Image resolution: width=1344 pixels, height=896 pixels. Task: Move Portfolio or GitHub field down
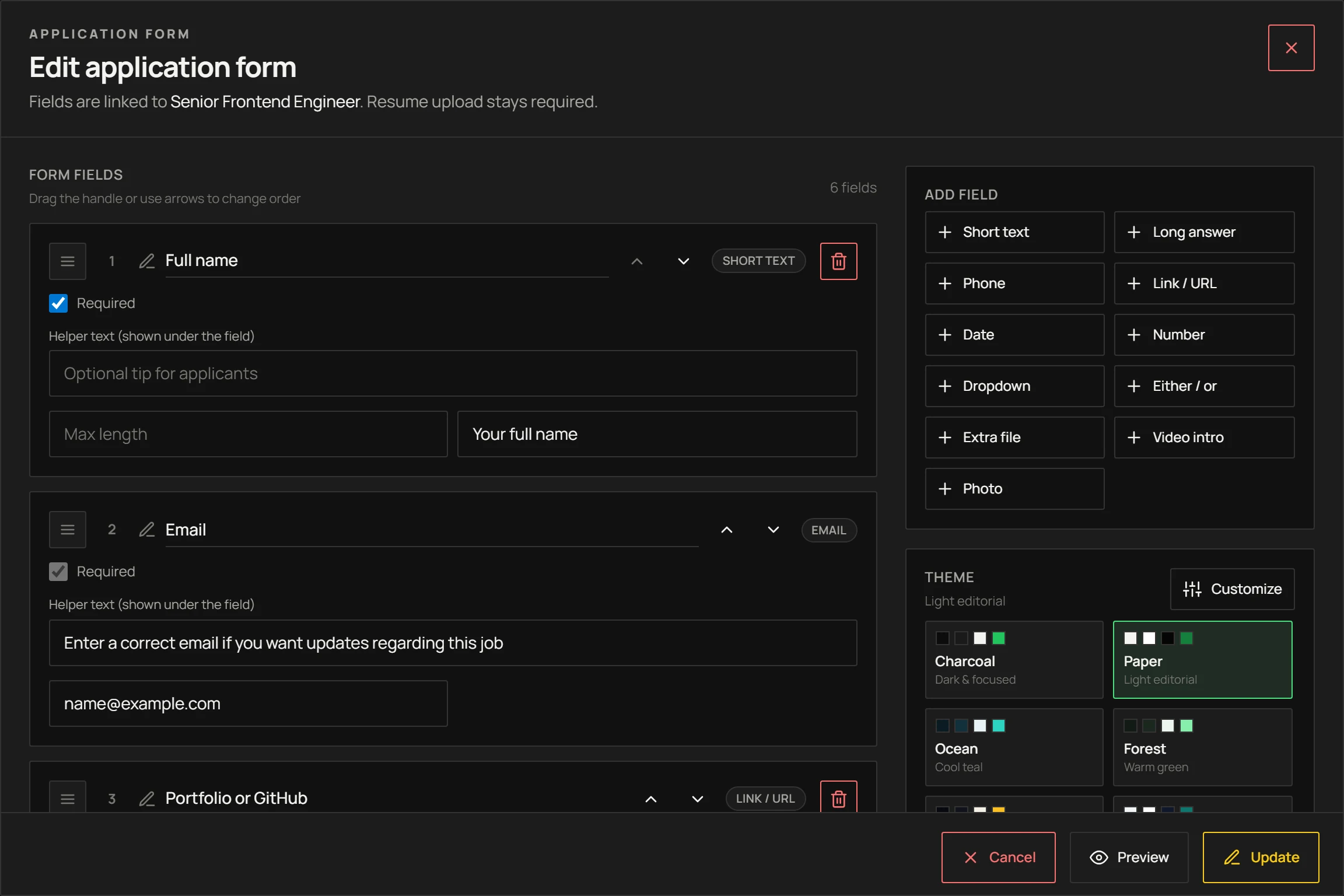pyautogui.click(x=698, y=798)
